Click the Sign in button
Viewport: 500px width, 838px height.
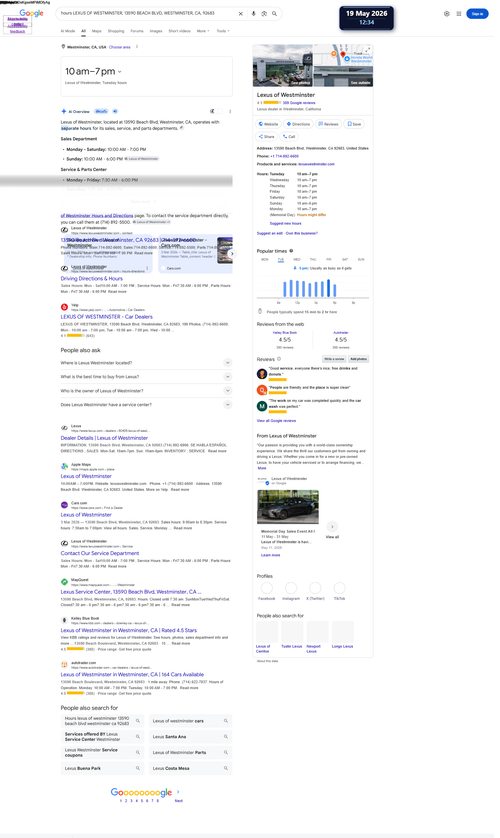(477, 14)
